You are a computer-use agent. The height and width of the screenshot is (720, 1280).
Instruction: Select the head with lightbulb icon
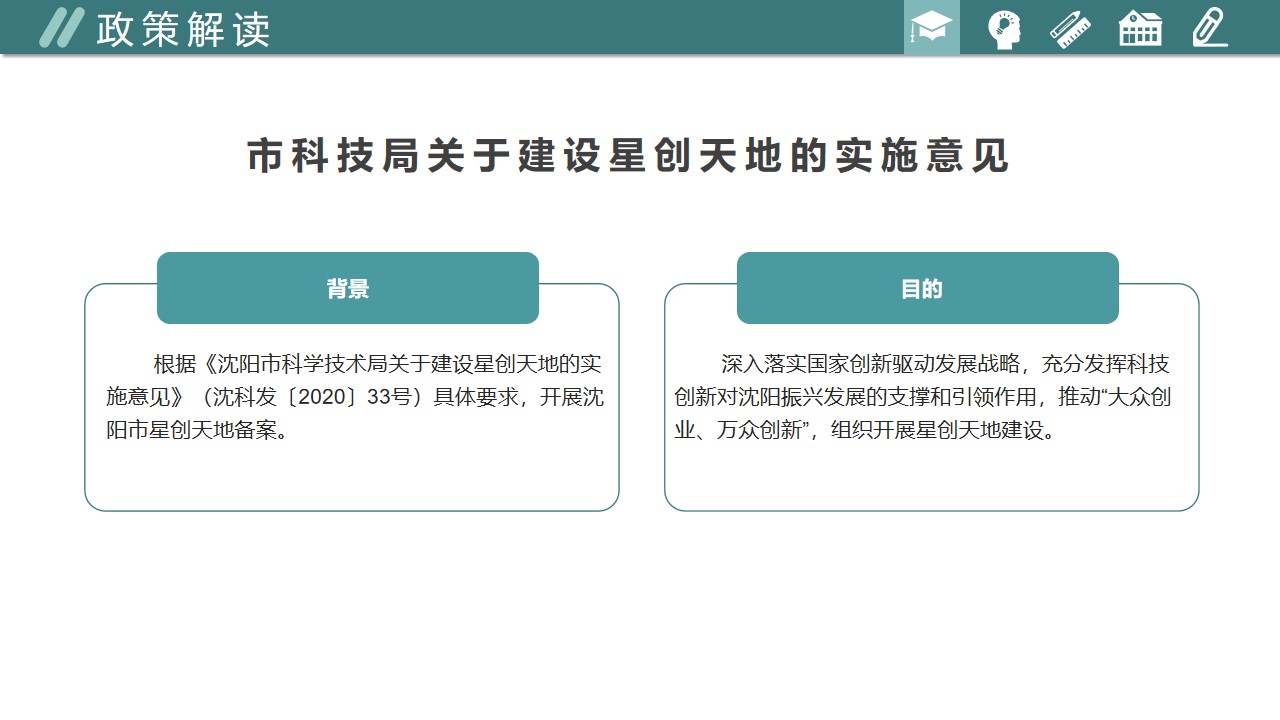point(1003,28)
